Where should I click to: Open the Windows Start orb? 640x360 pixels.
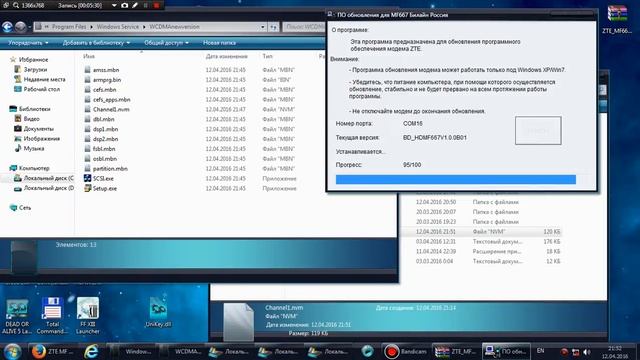(x=12, y=351)
